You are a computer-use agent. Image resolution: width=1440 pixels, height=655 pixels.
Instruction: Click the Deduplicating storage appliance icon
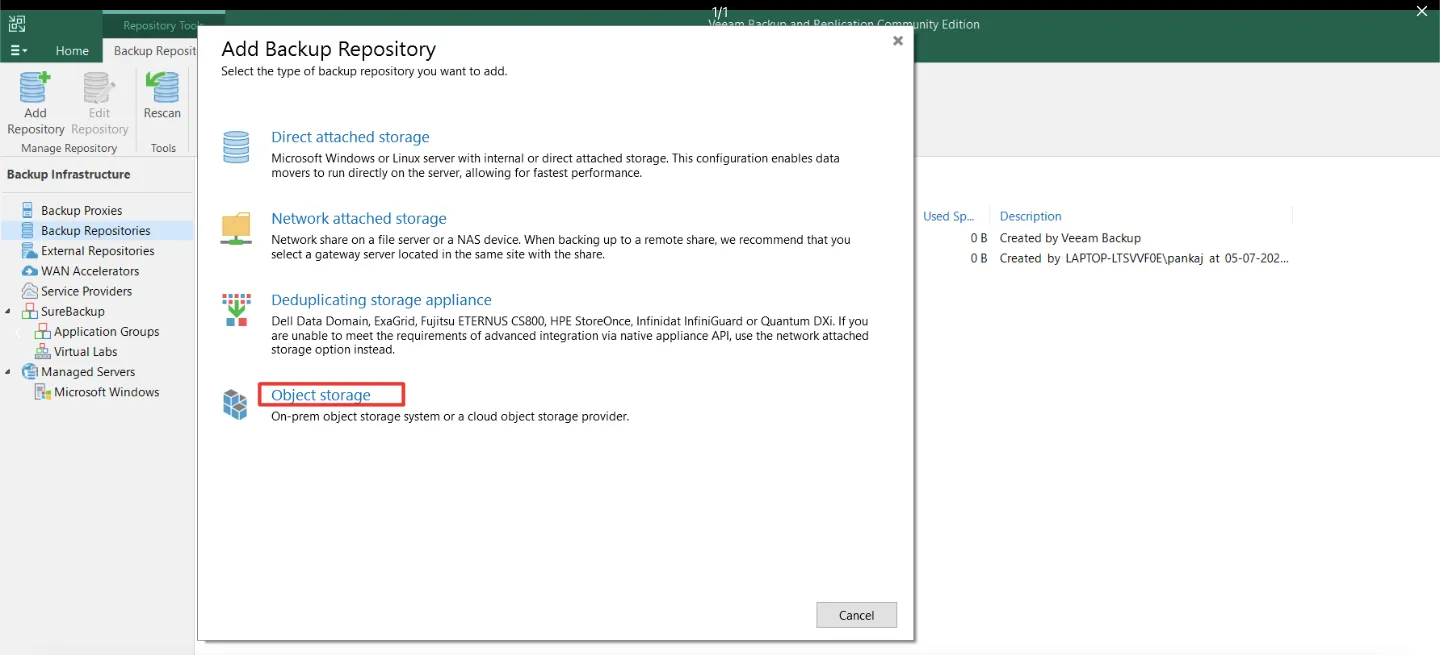236,310
